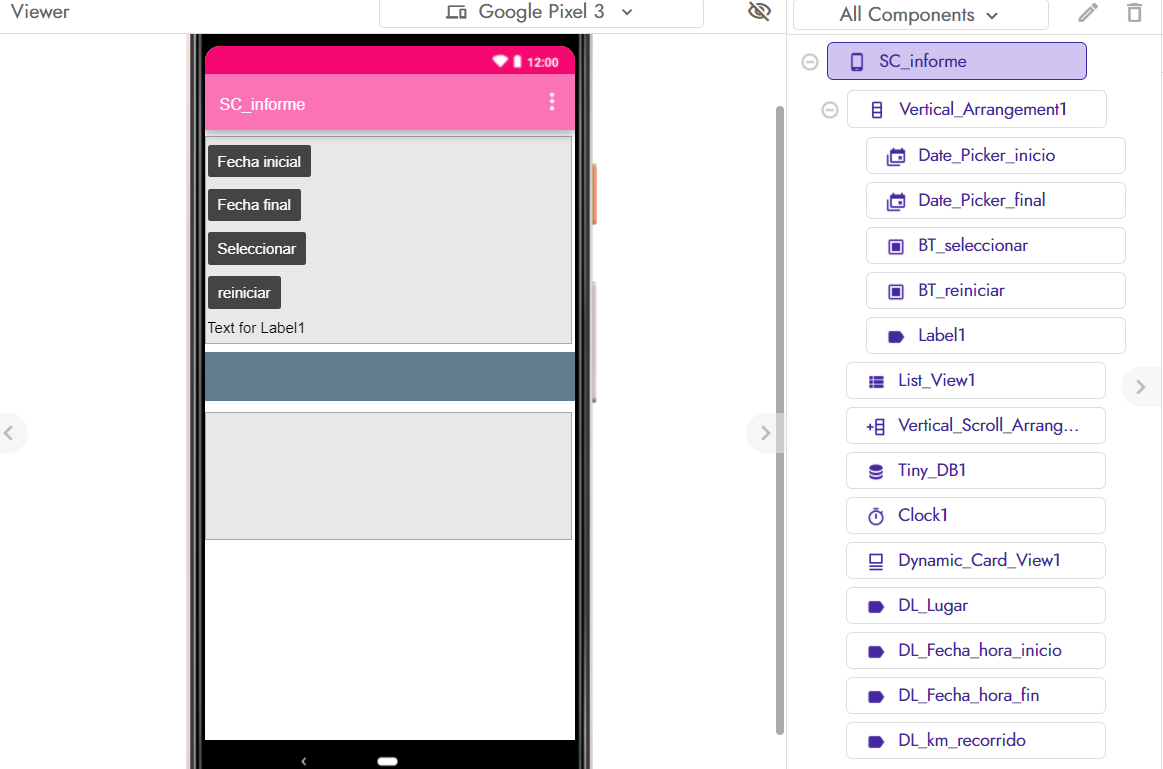Collapse viewer with the right chevron arrow

[765, 433]
